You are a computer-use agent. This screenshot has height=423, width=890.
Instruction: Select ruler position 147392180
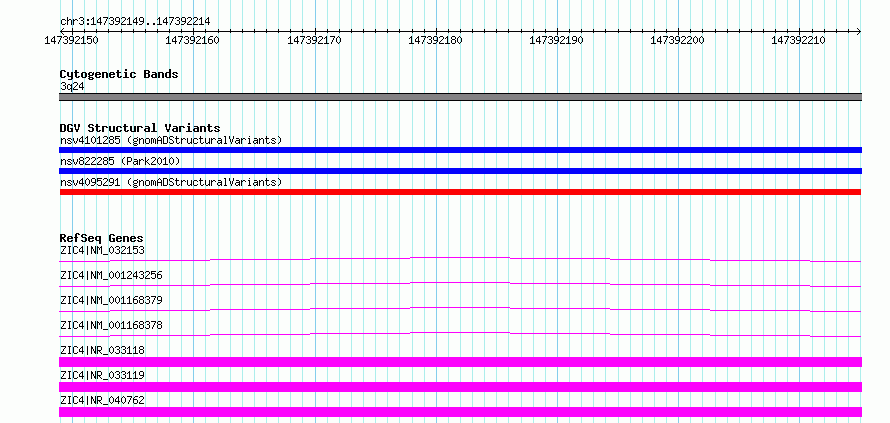coord(435,40)
